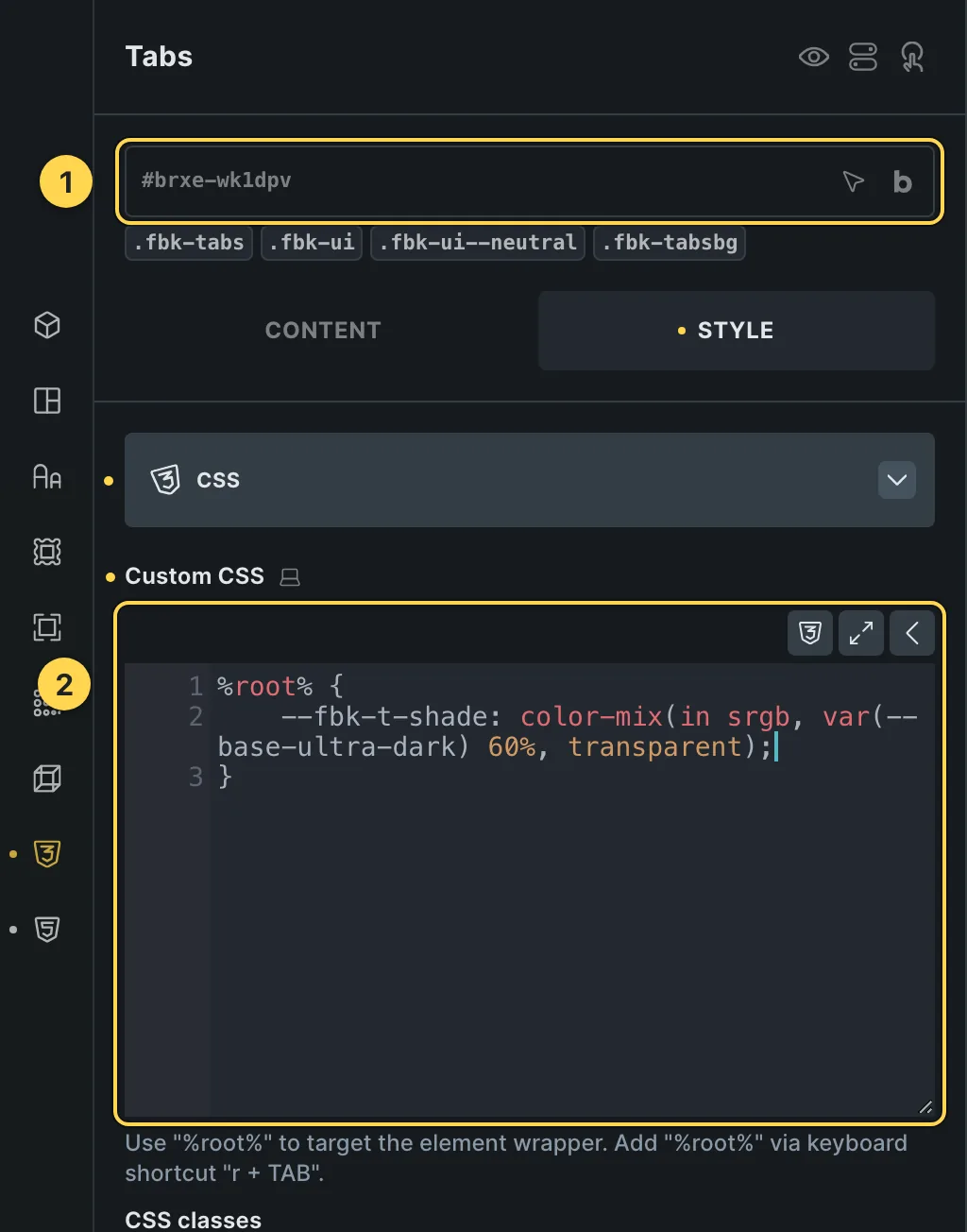Toggle the eye preview icon in Tabs header
The image size is (967, 1232).
pos(814,58)
